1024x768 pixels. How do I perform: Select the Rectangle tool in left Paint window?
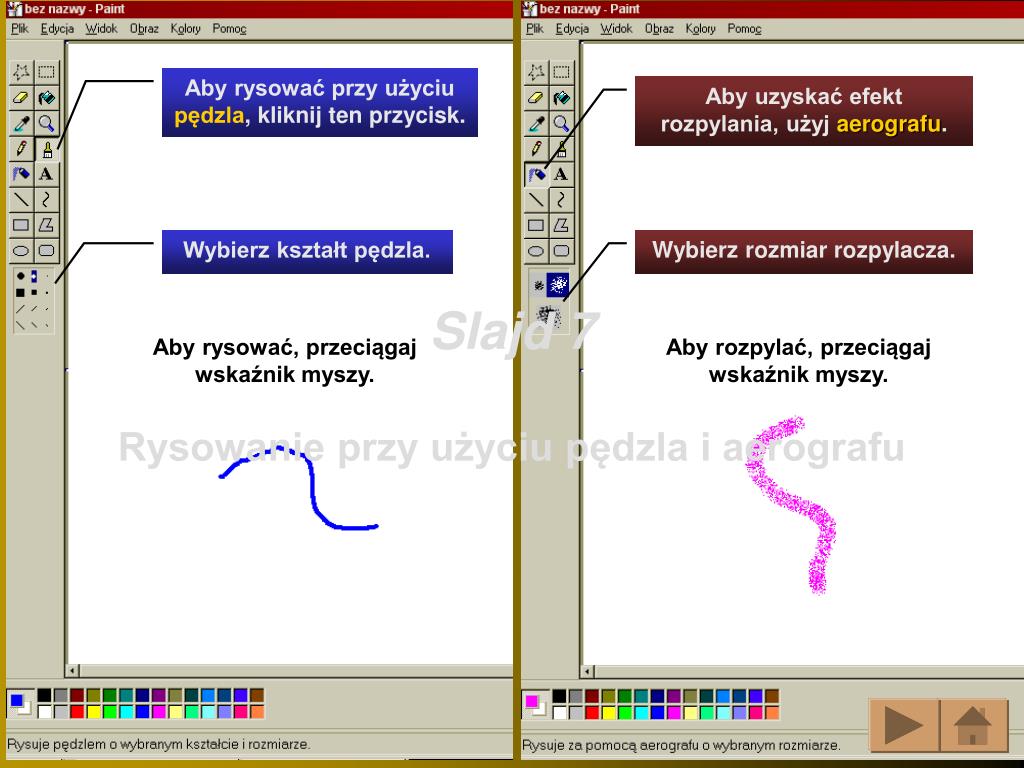[x=21, y=225]
